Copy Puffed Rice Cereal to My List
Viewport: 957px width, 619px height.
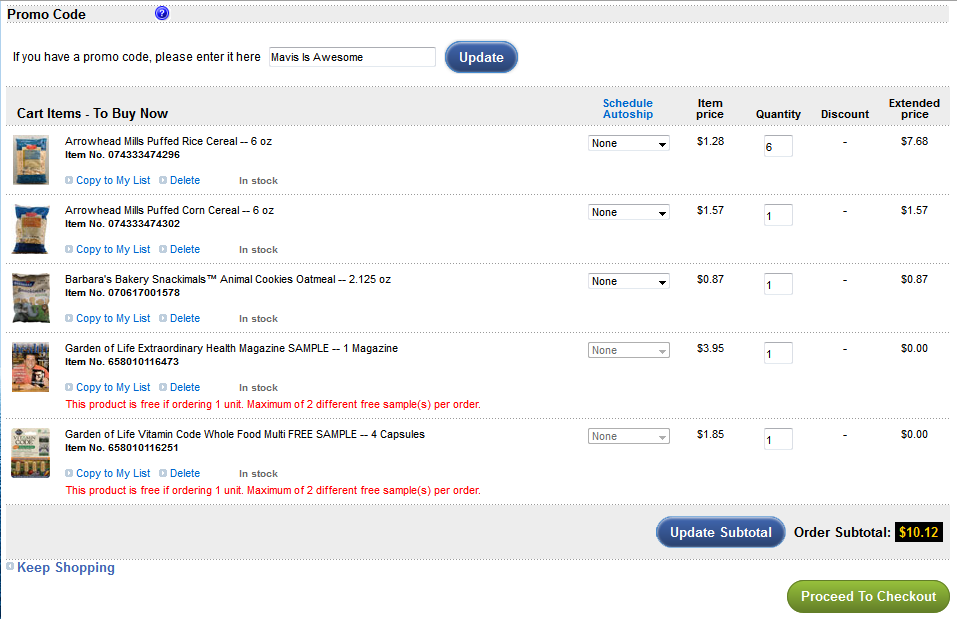coord(112,180)
